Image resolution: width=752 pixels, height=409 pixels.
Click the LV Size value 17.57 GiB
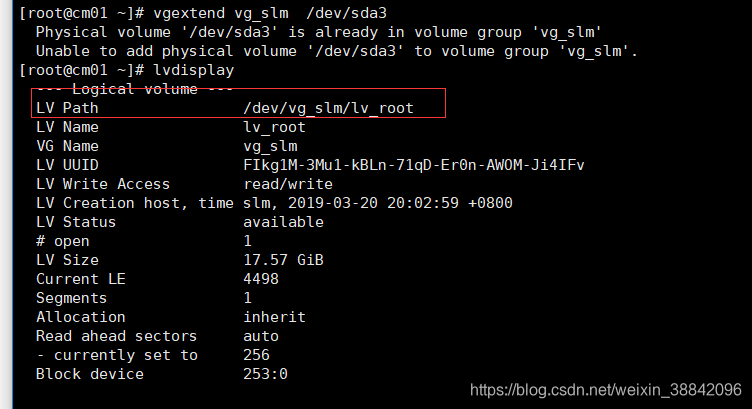[x=283, y=260]
